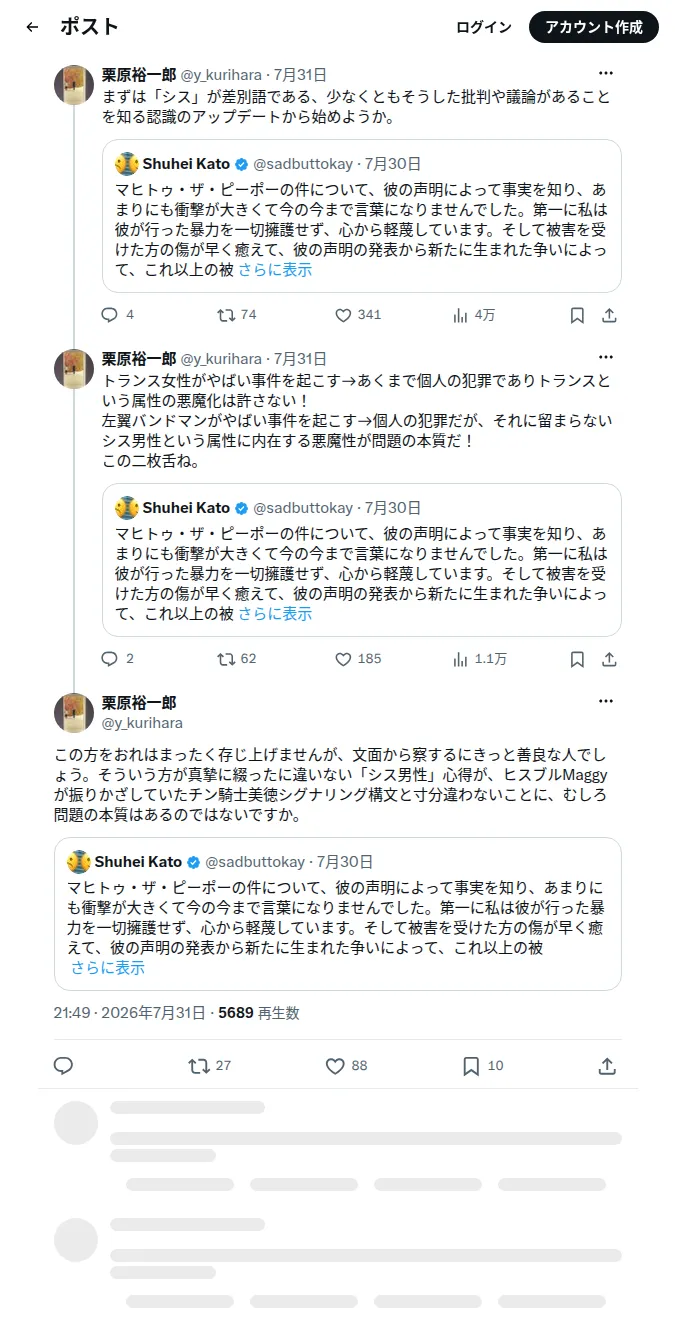Repost the first tweet showing 74 reposts
675x1323 pixels.
227,315
